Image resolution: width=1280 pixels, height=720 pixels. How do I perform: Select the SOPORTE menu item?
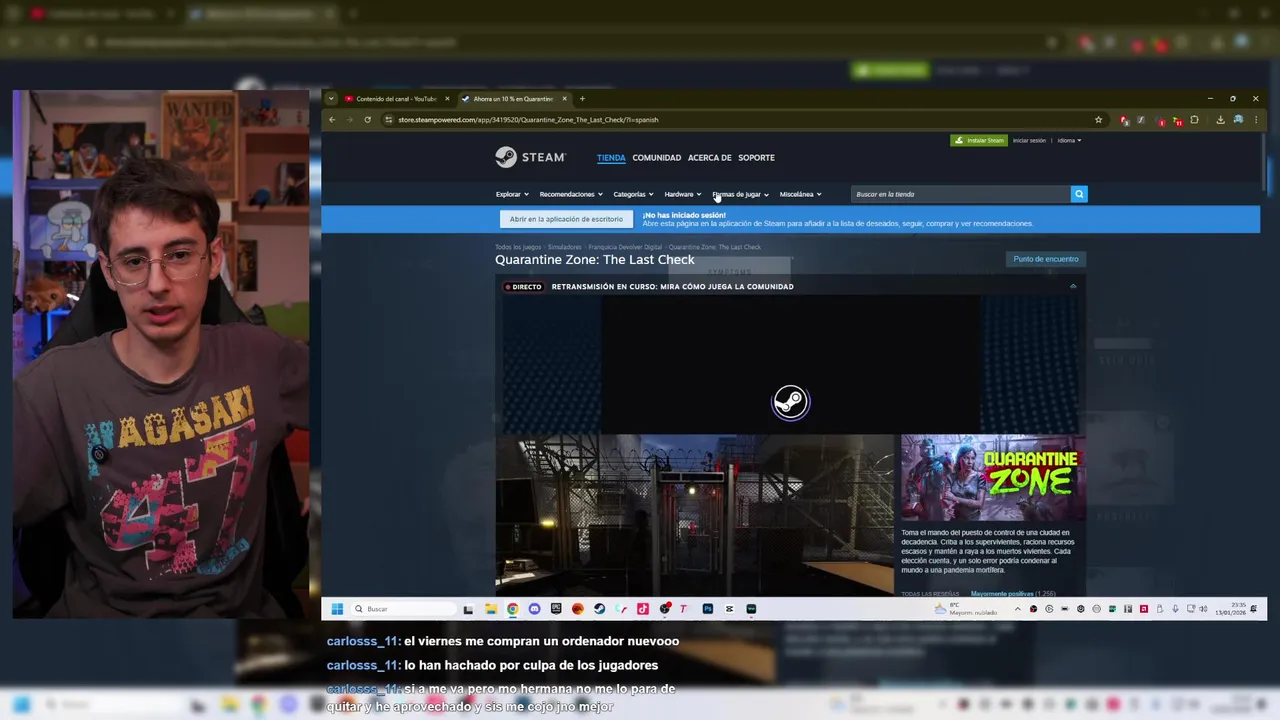(x=756, y=158)
